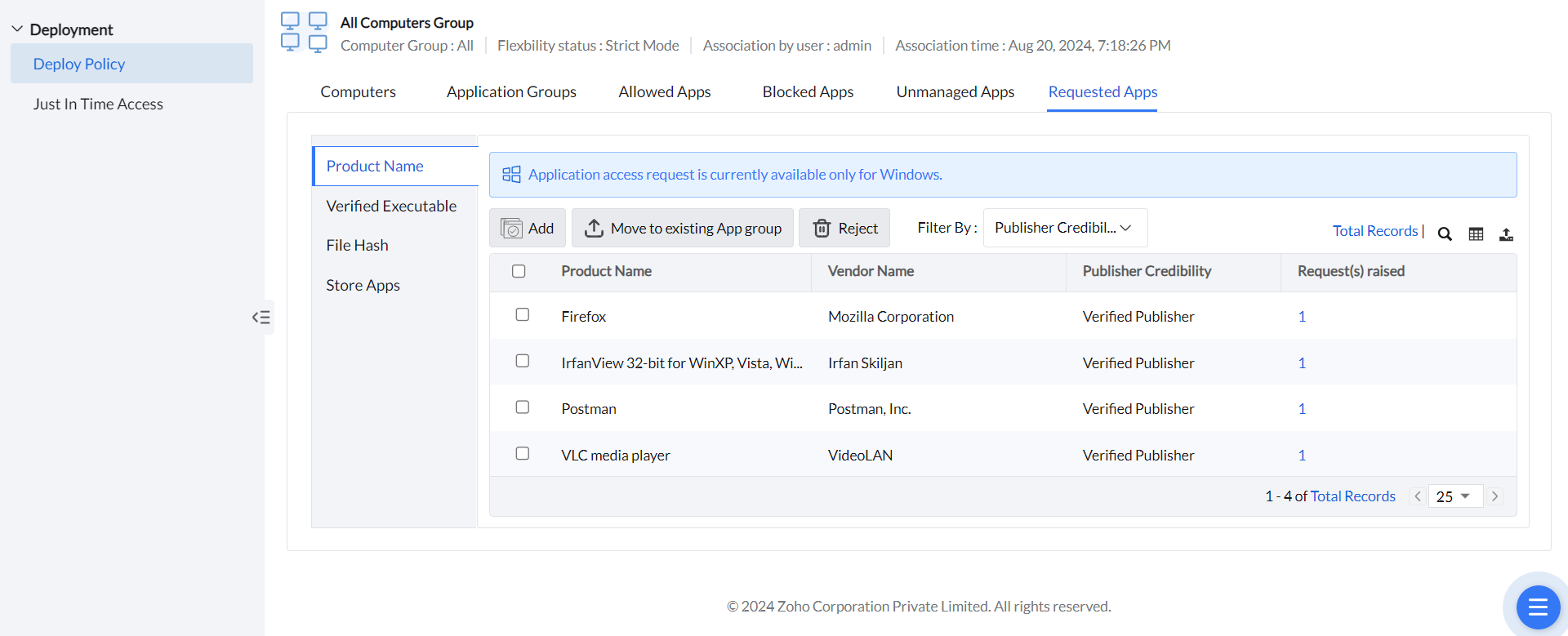Open the column chooser table icon
The width and height of the screenshot is (1568, 636).
pyautogui.click(x=1476, y=234)
